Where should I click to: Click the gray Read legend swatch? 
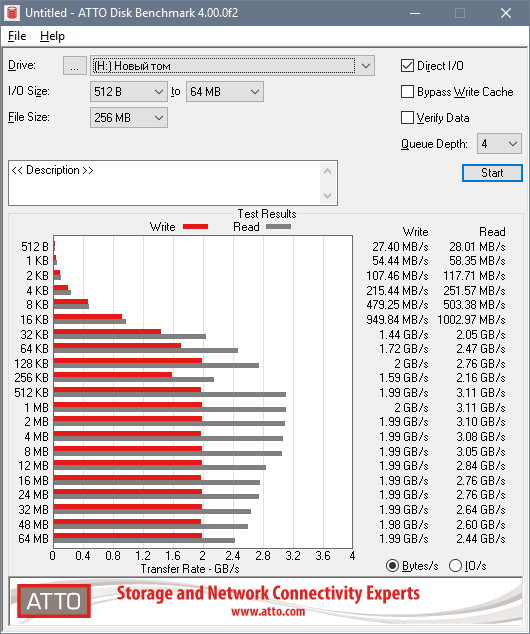click(x=279, y=227)
